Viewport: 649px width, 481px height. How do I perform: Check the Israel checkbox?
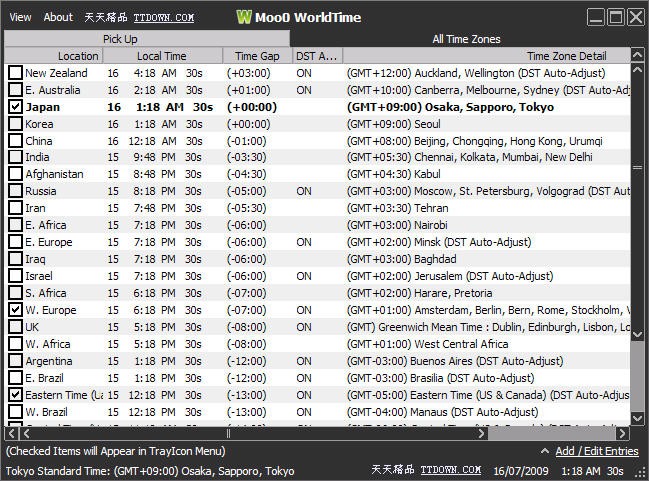click(x=15, y=276)
